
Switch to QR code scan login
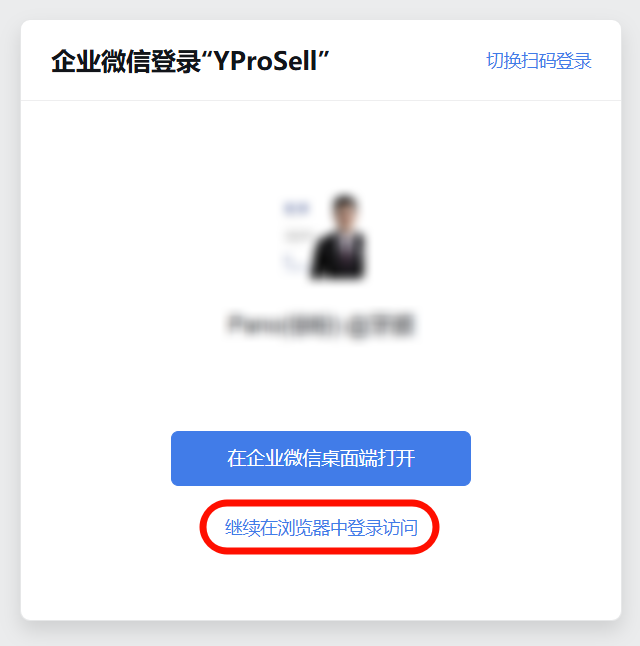[x=539, y=61]
